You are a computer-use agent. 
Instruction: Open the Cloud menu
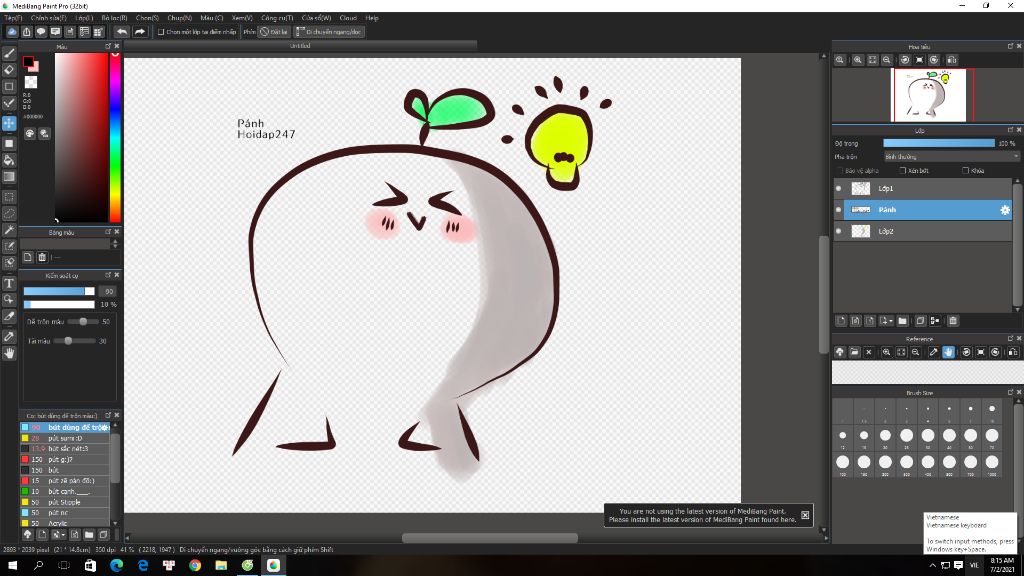(x=348, y=18)
